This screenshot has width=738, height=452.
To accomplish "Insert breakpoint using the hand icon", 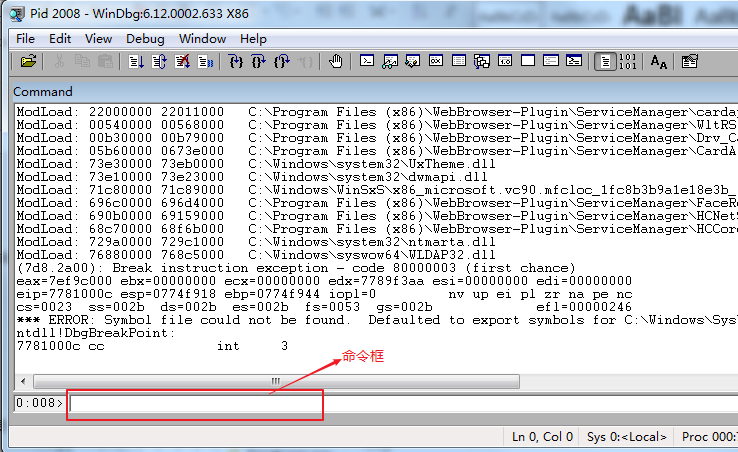I will pos(336,61).
